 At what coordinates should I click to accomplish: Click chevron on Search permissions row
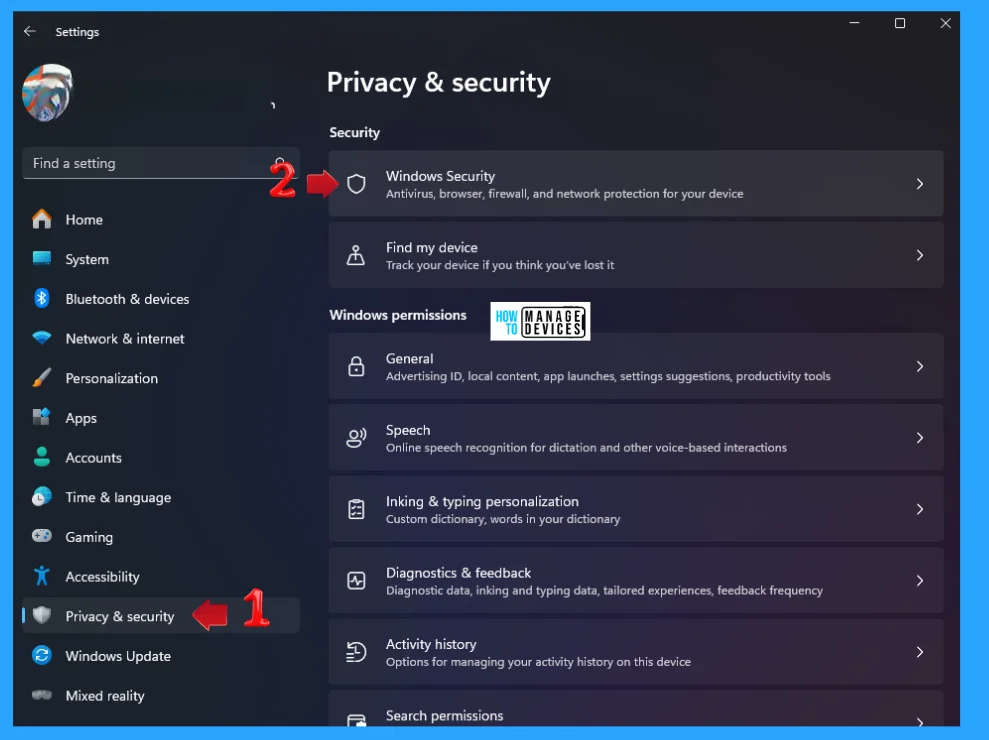920,722
